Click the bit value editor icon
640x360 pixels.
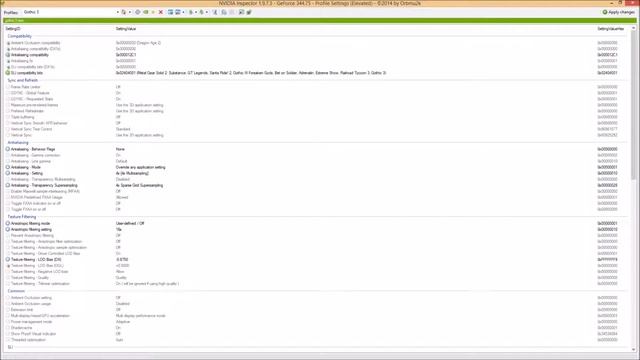[x=224, y=12]
